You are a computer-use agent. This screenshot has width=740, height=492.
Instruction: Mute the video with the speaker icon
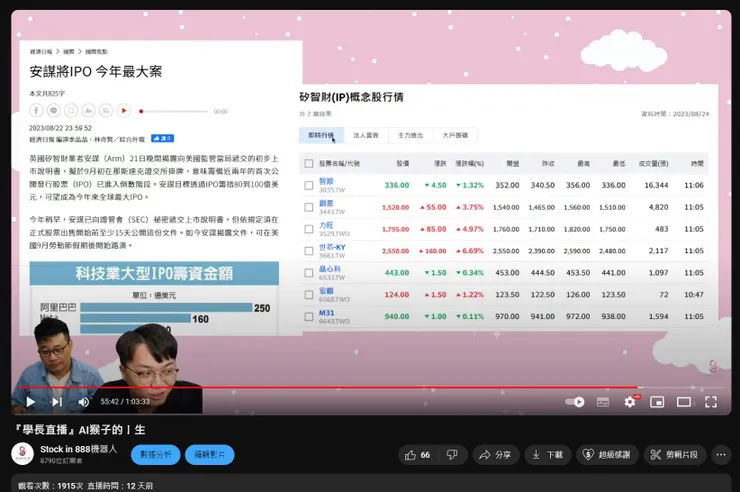point(84,402)
